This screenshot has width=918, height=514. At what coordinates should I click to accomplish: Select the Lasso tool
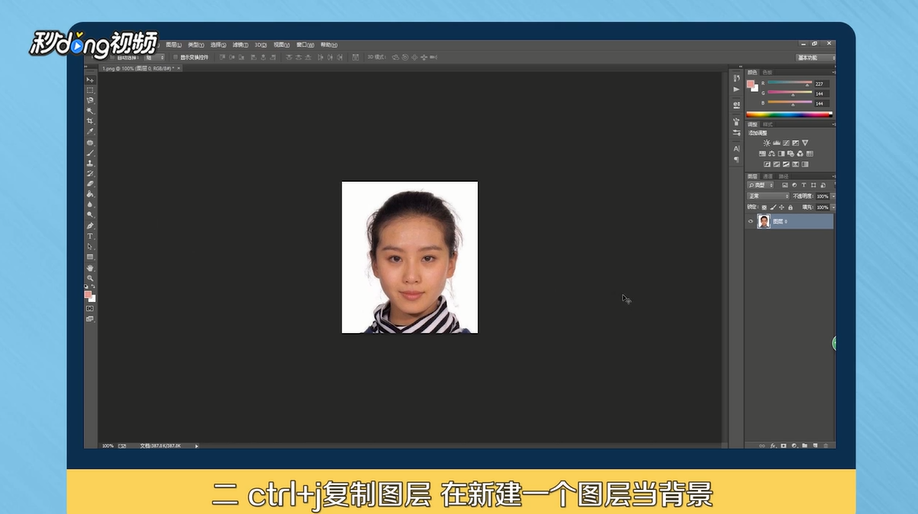click(x=90, y=101)
